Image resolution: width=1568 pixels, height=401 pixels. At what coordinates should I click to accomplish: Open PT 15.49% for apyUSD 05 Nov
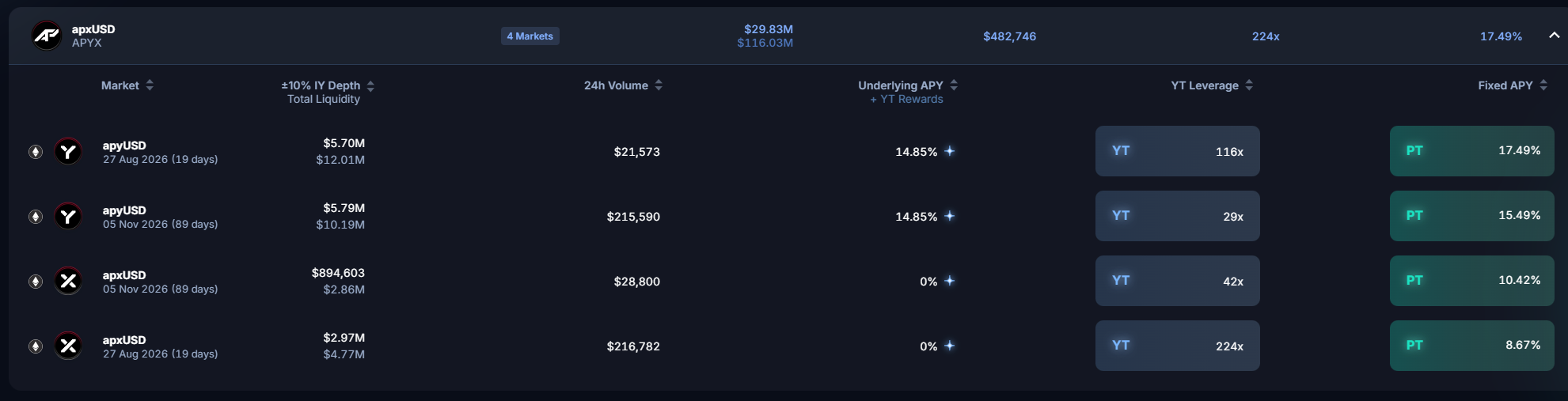(x=1472, y=216)
